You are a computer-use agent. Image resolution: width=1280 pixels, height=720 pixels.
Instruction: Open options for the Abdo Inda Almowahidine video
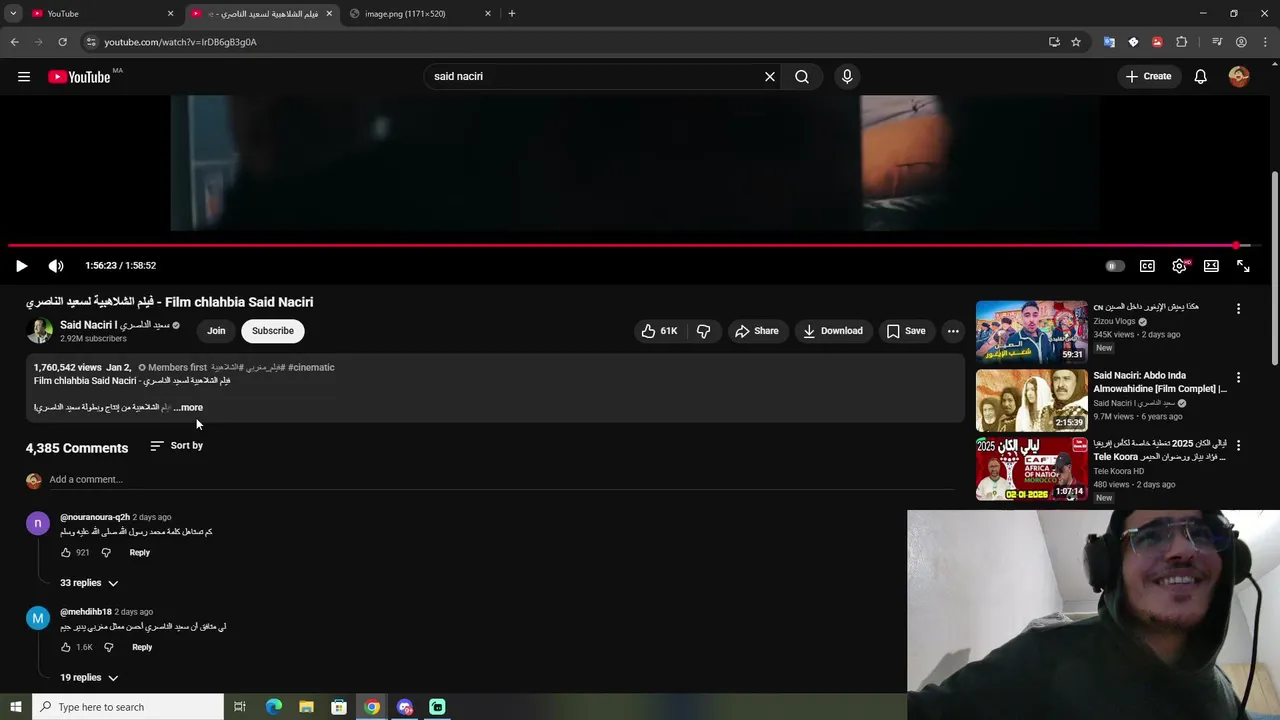click(x=1238, y=378)
